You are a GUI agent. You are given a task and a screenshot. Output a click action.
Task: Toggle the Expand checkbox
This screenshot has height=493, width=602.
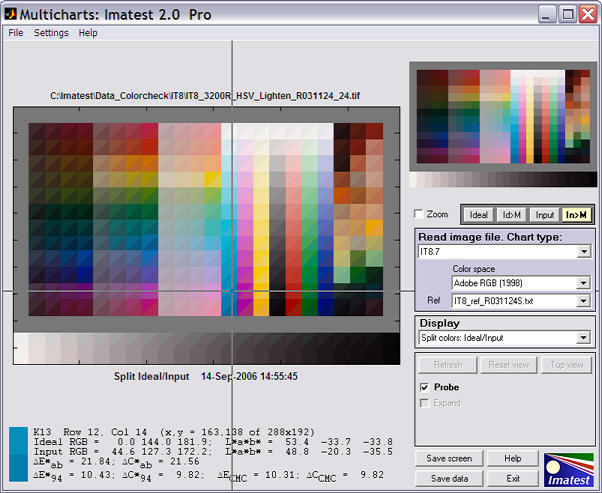pyautogui.click(x=424, y=403)
